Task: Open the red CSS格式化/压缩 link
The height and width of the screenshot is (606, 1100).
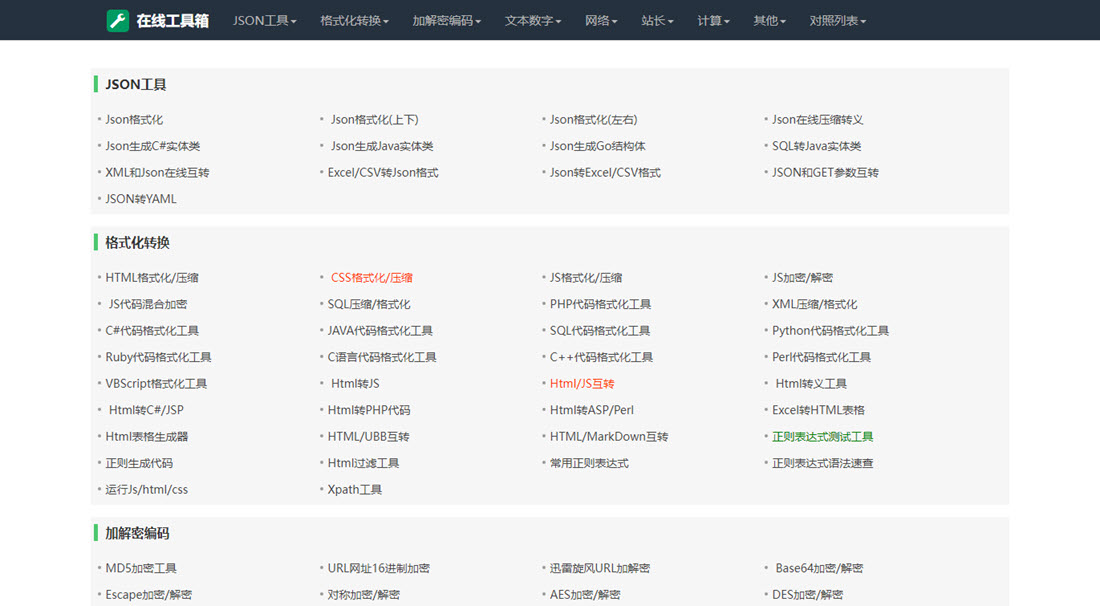Action: click(x=371, y=277)
